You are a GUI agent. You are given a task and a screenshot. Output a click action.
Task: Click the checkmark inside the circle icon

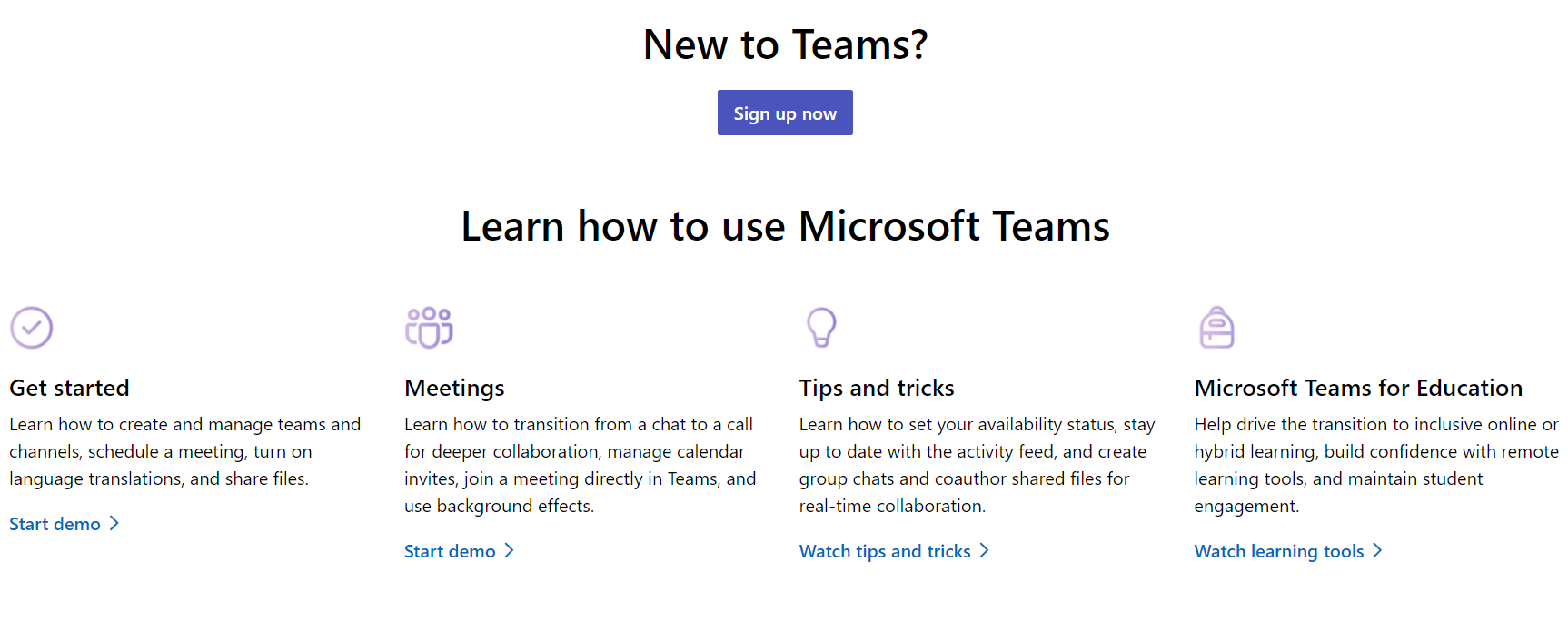pos(31,328)
